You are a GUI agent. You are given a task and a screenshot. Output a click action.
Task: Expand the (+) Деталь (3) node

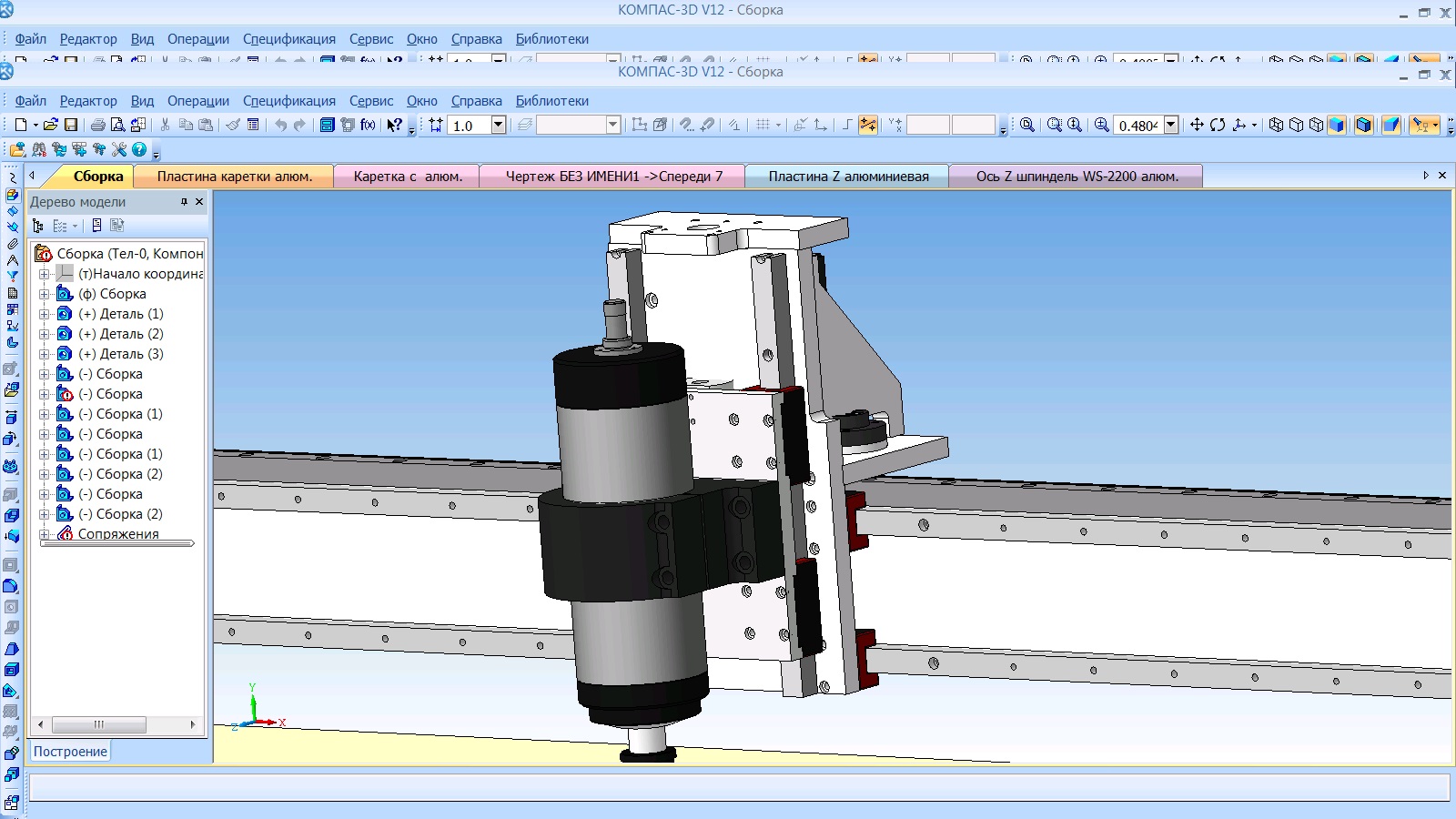[44, 354]
